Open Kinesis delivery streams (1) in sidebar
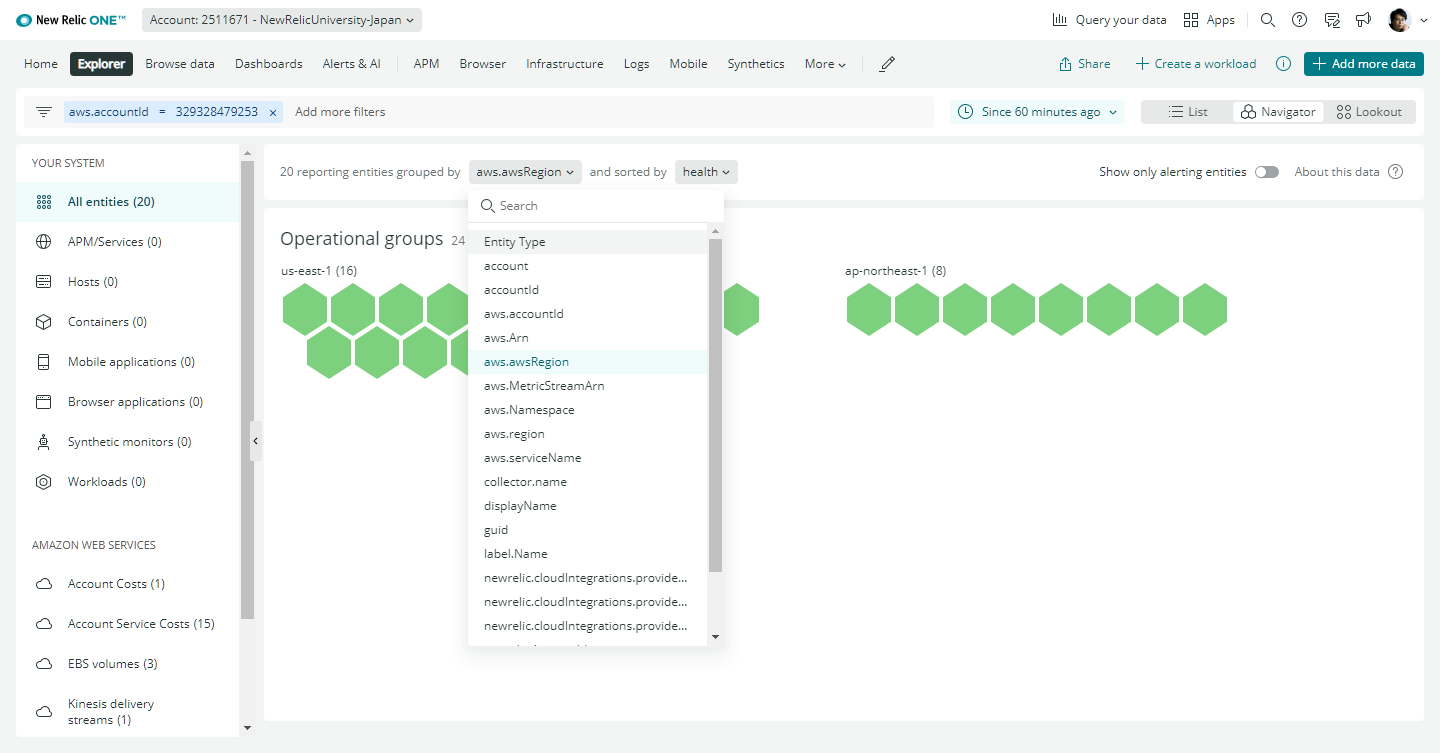The width and height of the screenshot is (1440, 753). click(128, 711)
